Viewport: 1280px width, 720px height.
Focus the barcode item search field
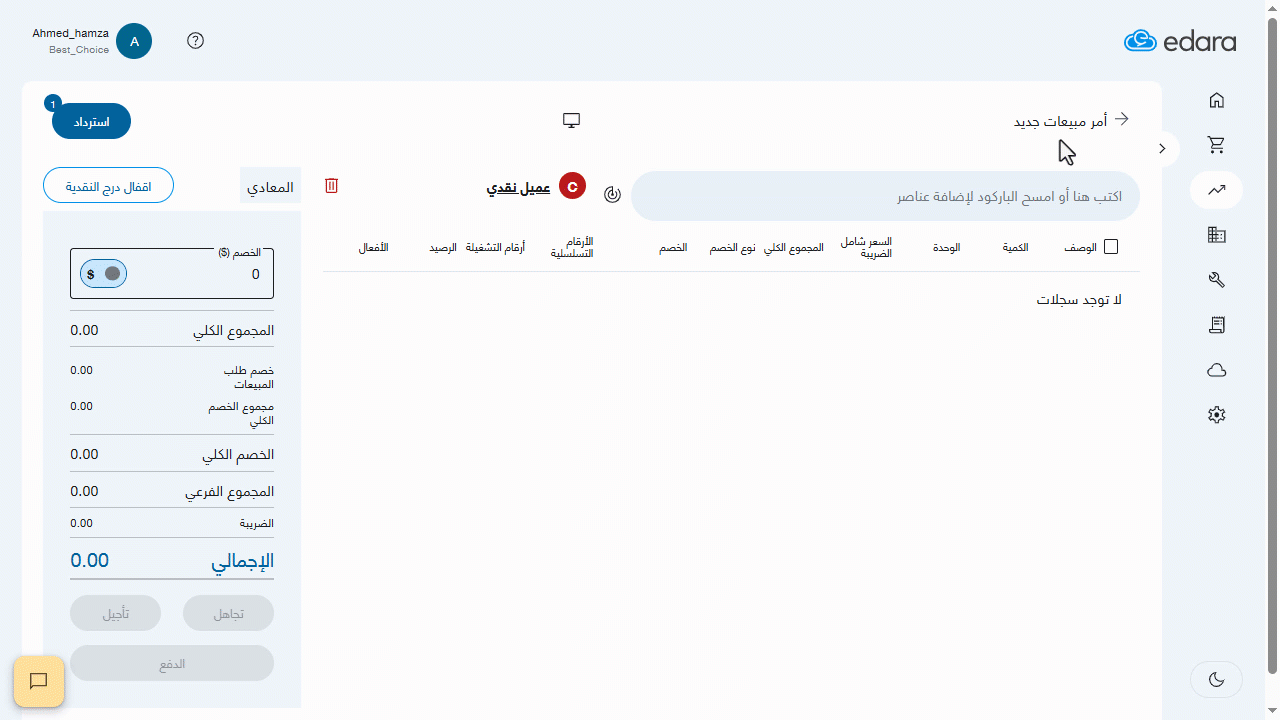tap(885, 196)
